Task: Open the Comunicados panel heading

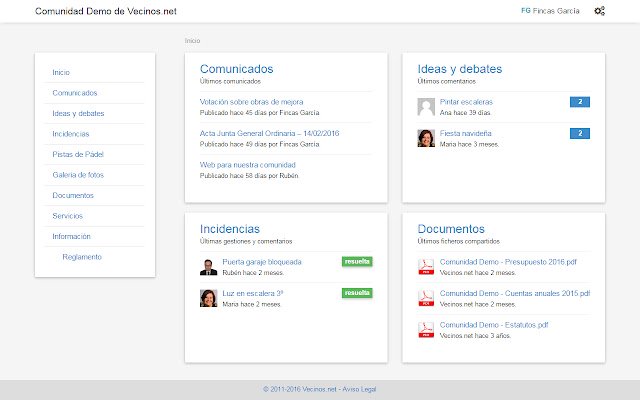Action: point(236,69)
